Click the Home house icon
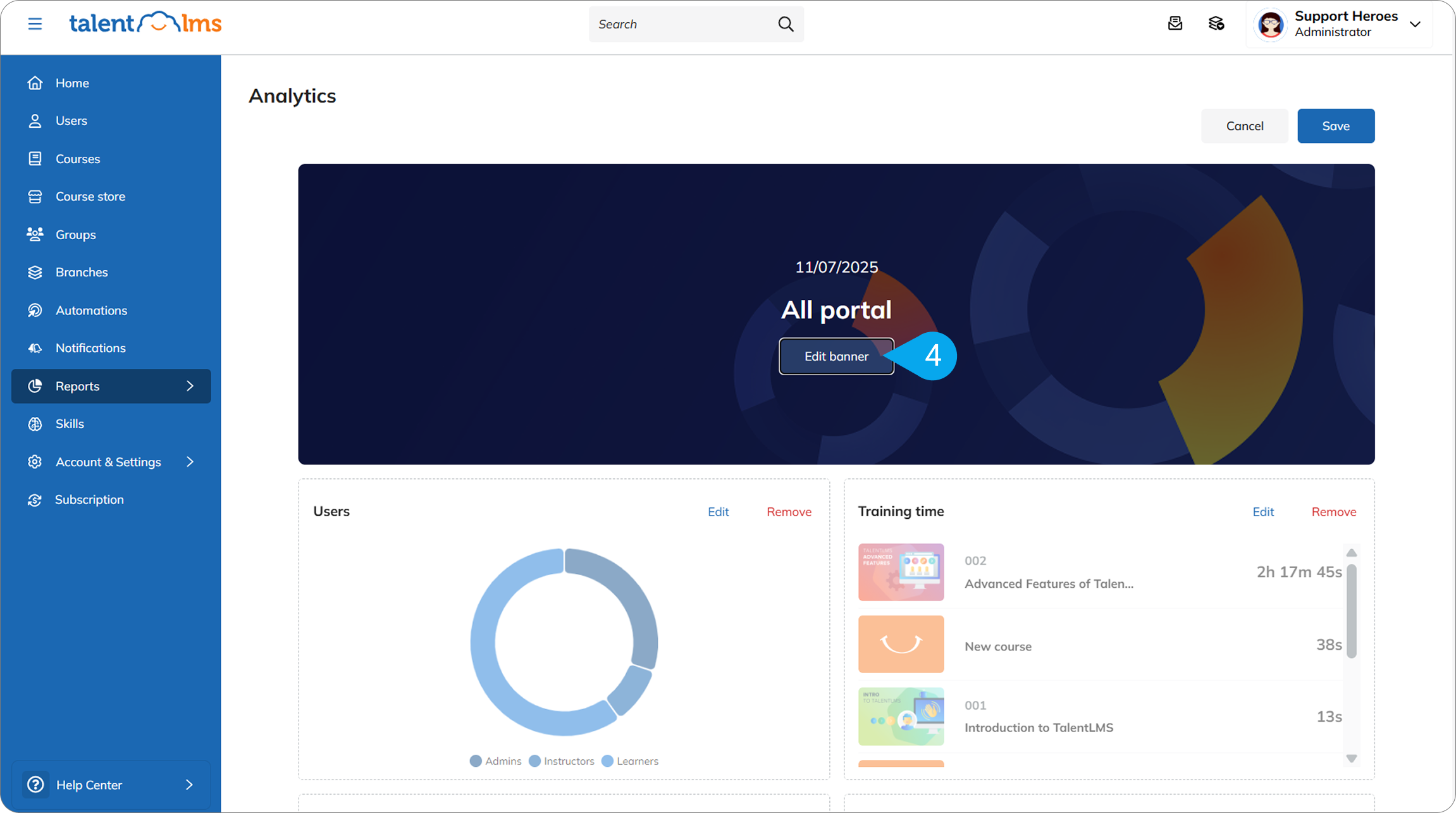 35,83
